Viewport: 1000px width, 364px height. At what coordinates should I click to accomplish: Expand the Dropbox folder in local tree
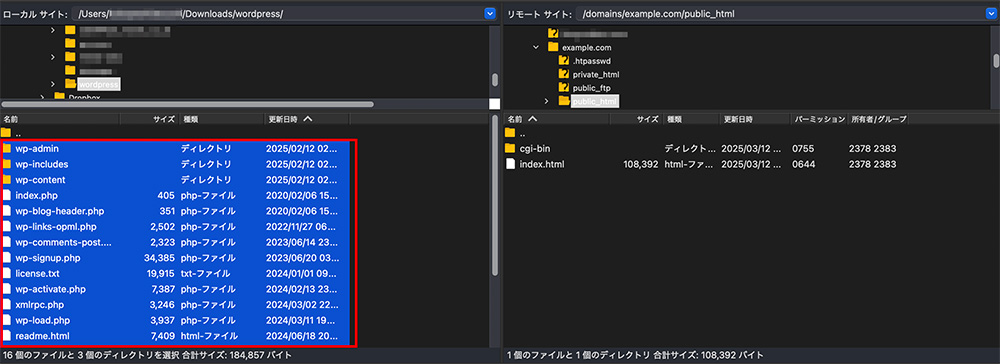tap(43, 98)
